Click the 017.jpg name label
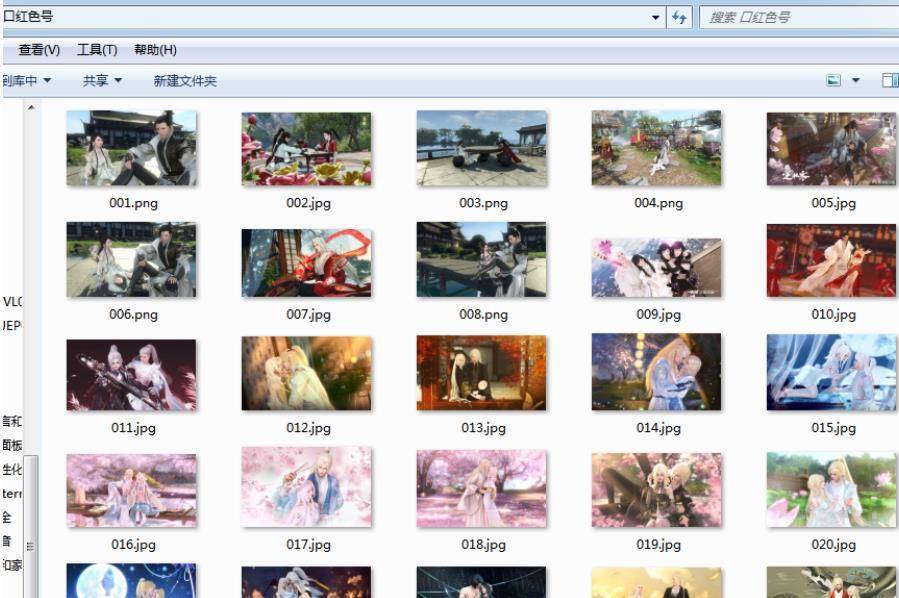 tap(308, 544)
